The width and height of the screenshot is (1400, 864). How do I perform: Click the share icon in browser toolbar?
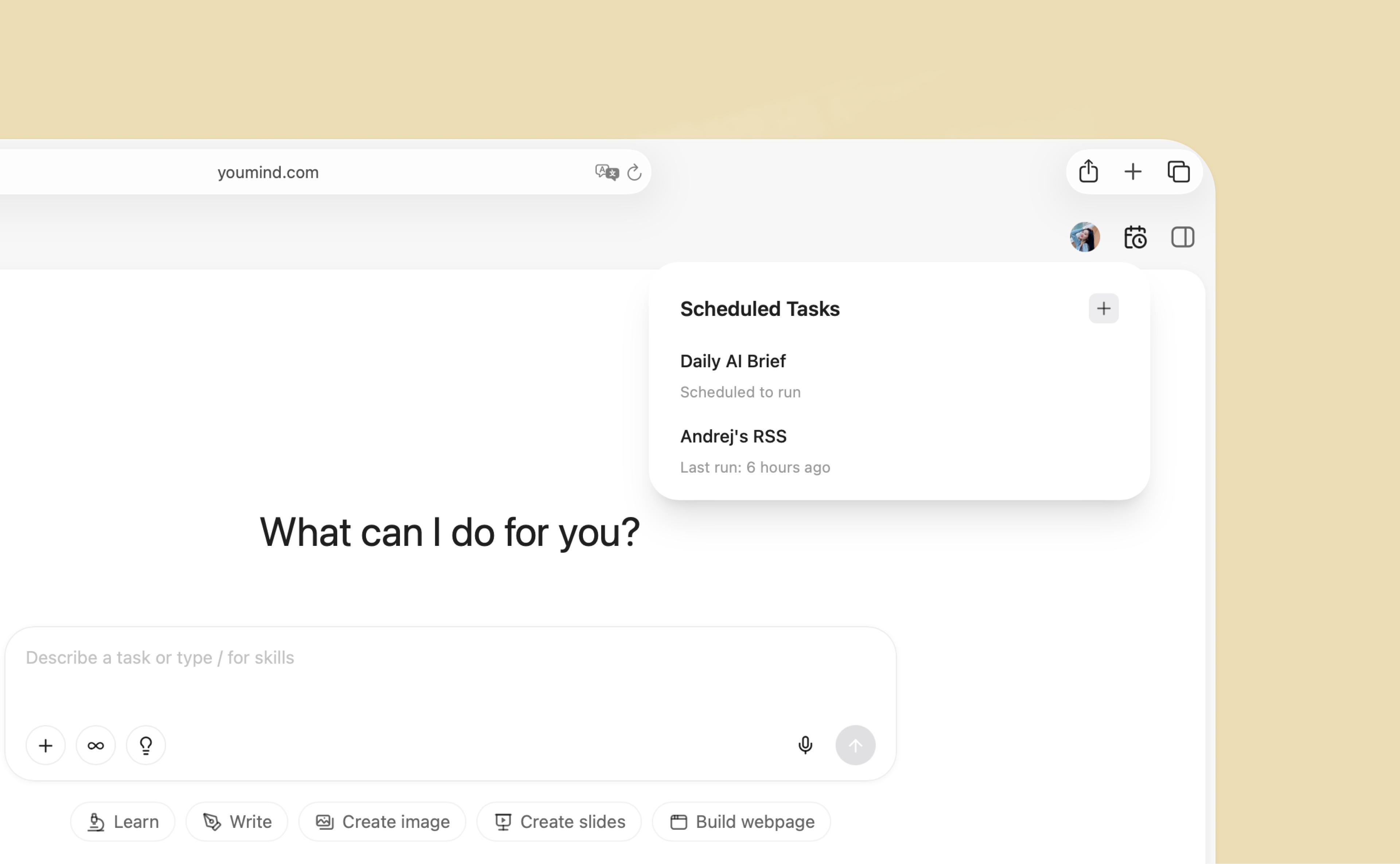coord(1088,171)
